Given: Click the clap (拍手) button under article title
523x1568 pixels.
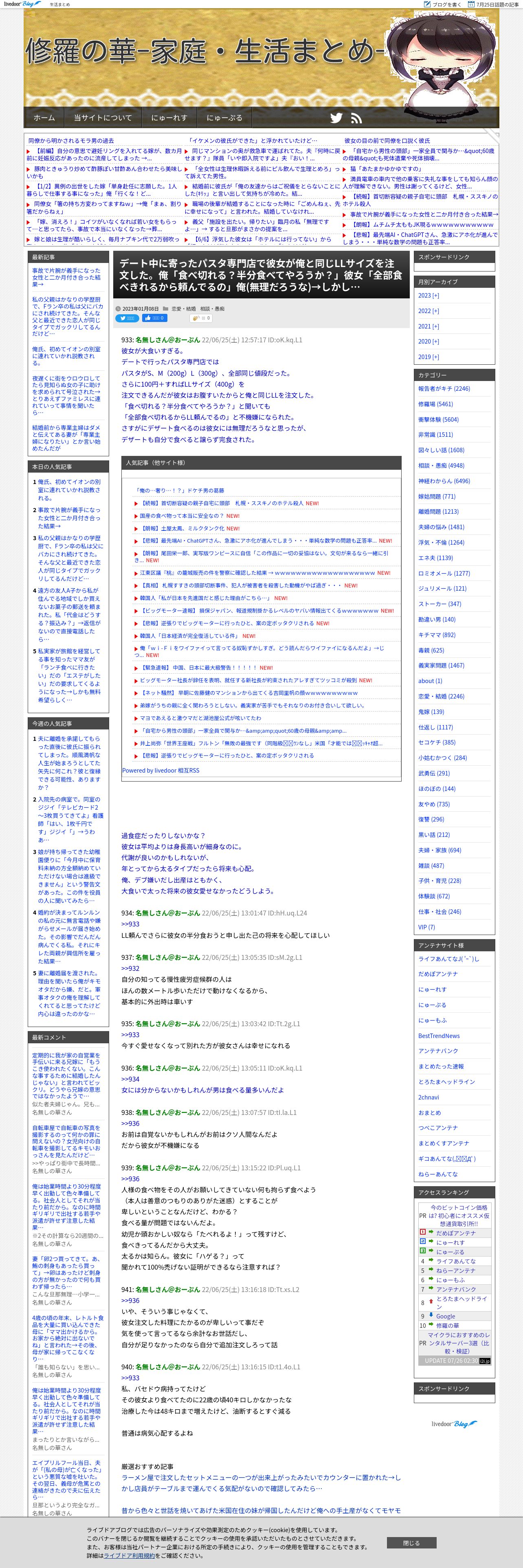Looking at the screenshot, I should coord(200,318).
